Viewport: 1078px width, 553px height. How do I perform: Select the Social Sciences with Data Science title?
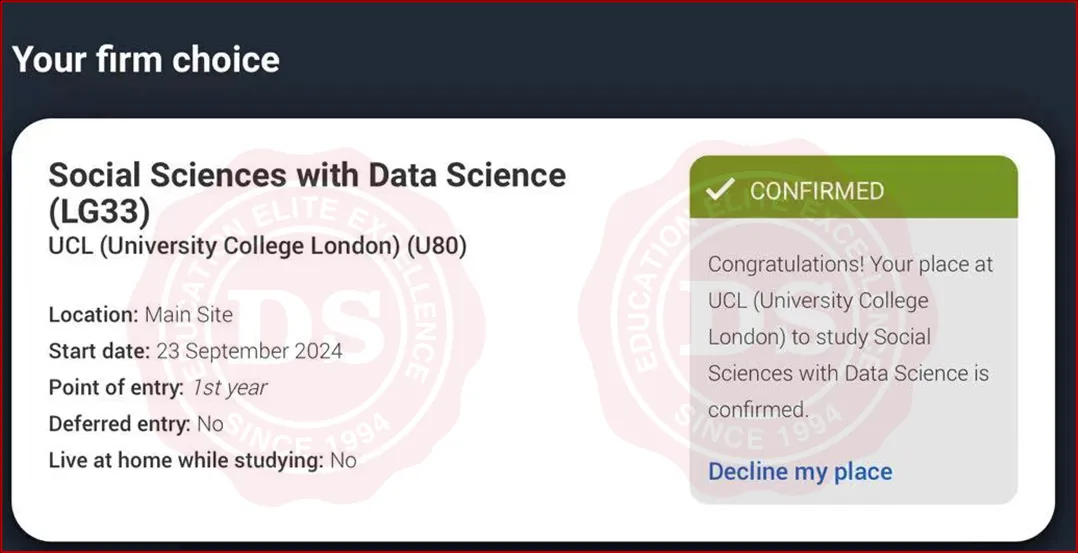307,175
